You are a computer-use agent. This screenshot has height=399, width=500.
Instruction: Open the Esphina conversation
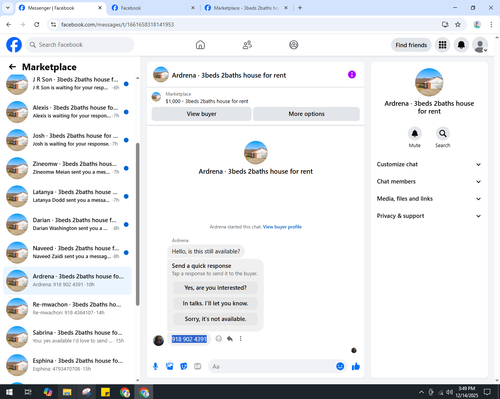coord(68,365)
